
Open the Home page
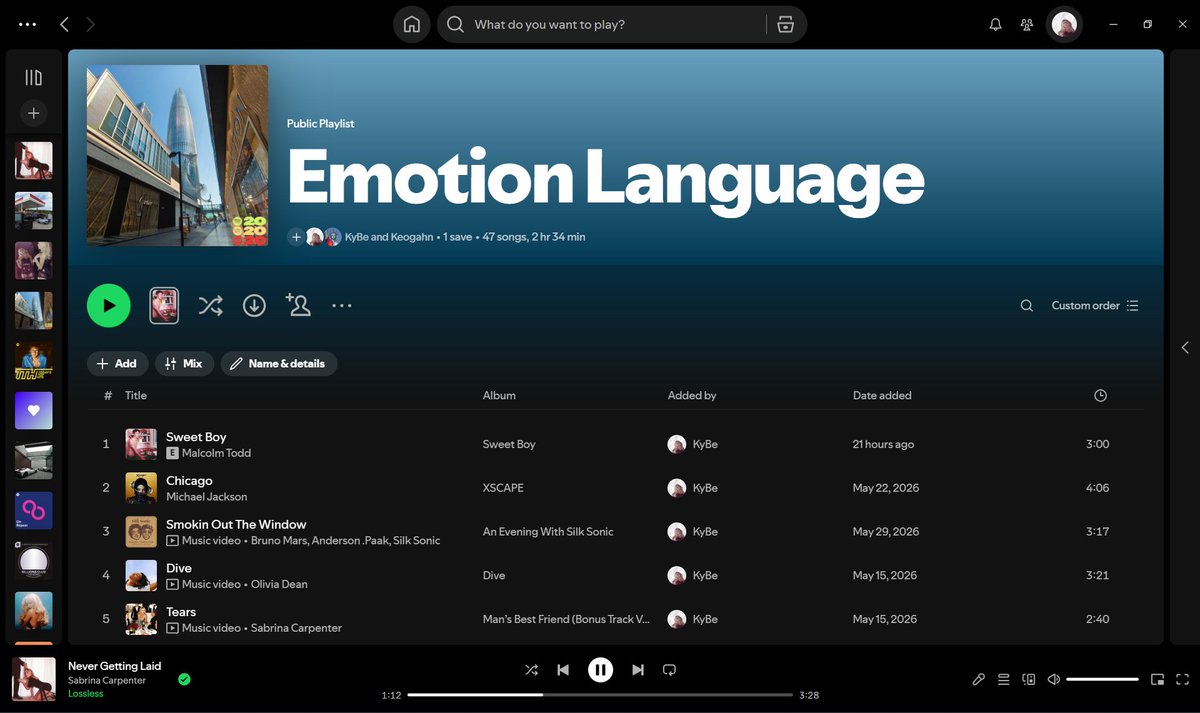click(412, 25)
